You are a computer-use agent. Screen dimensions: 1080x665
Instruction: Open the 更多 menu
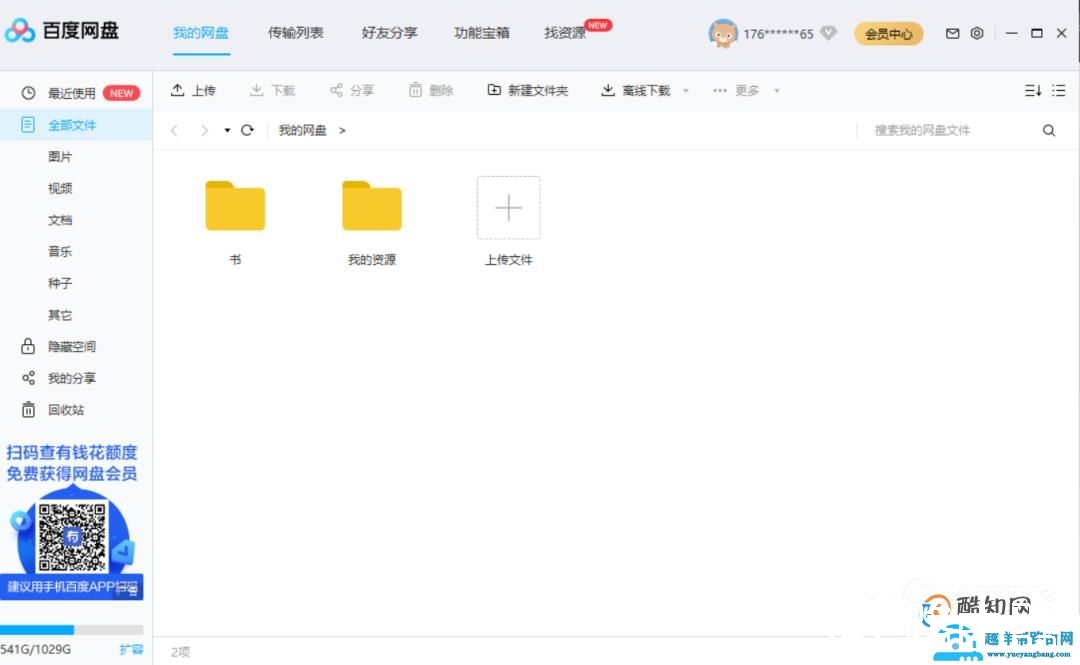point(736,90)
